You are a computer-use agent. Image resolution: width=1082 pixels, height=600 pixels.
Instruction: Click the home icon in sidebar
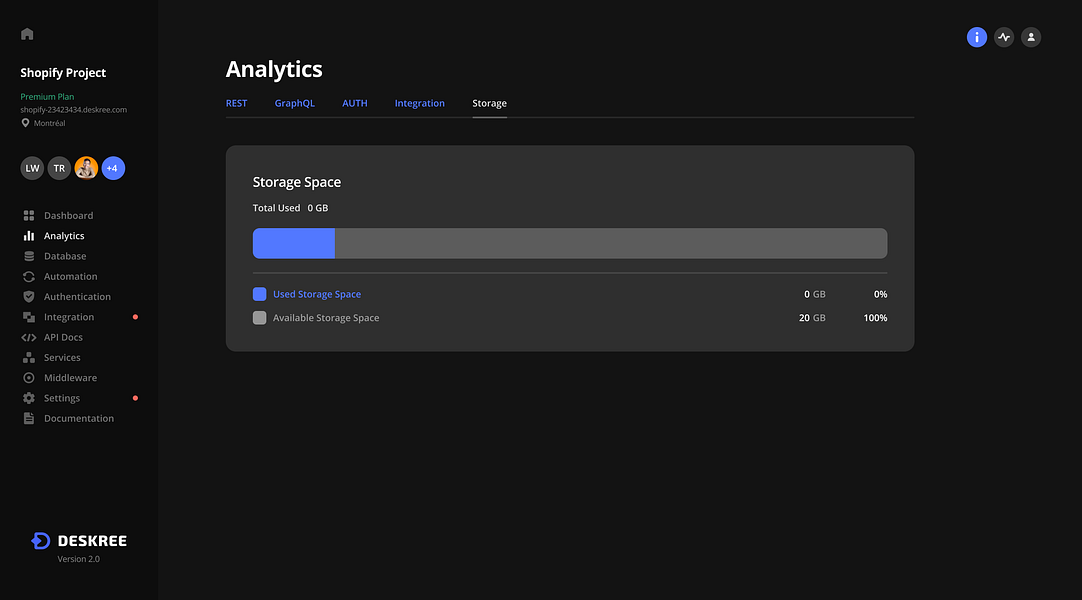coord(27,34)
